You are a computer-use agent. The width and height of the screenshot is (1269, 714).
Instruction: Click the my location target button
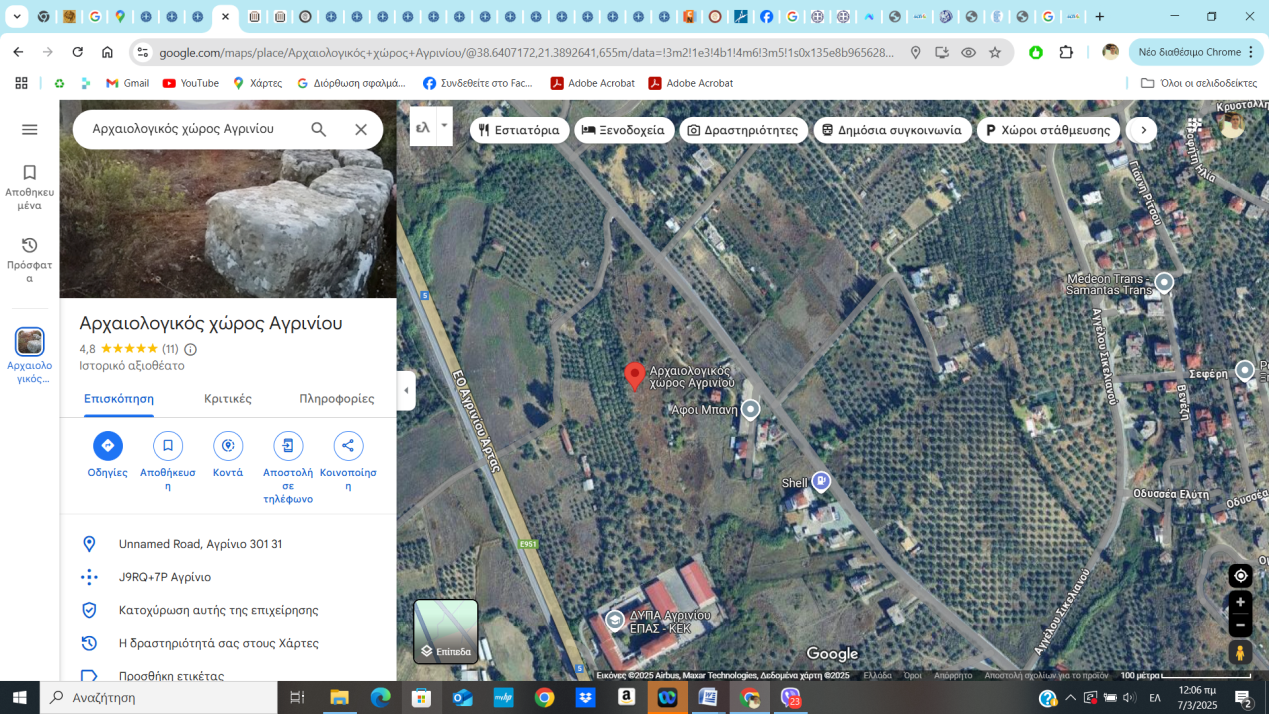coord(1240,576)
